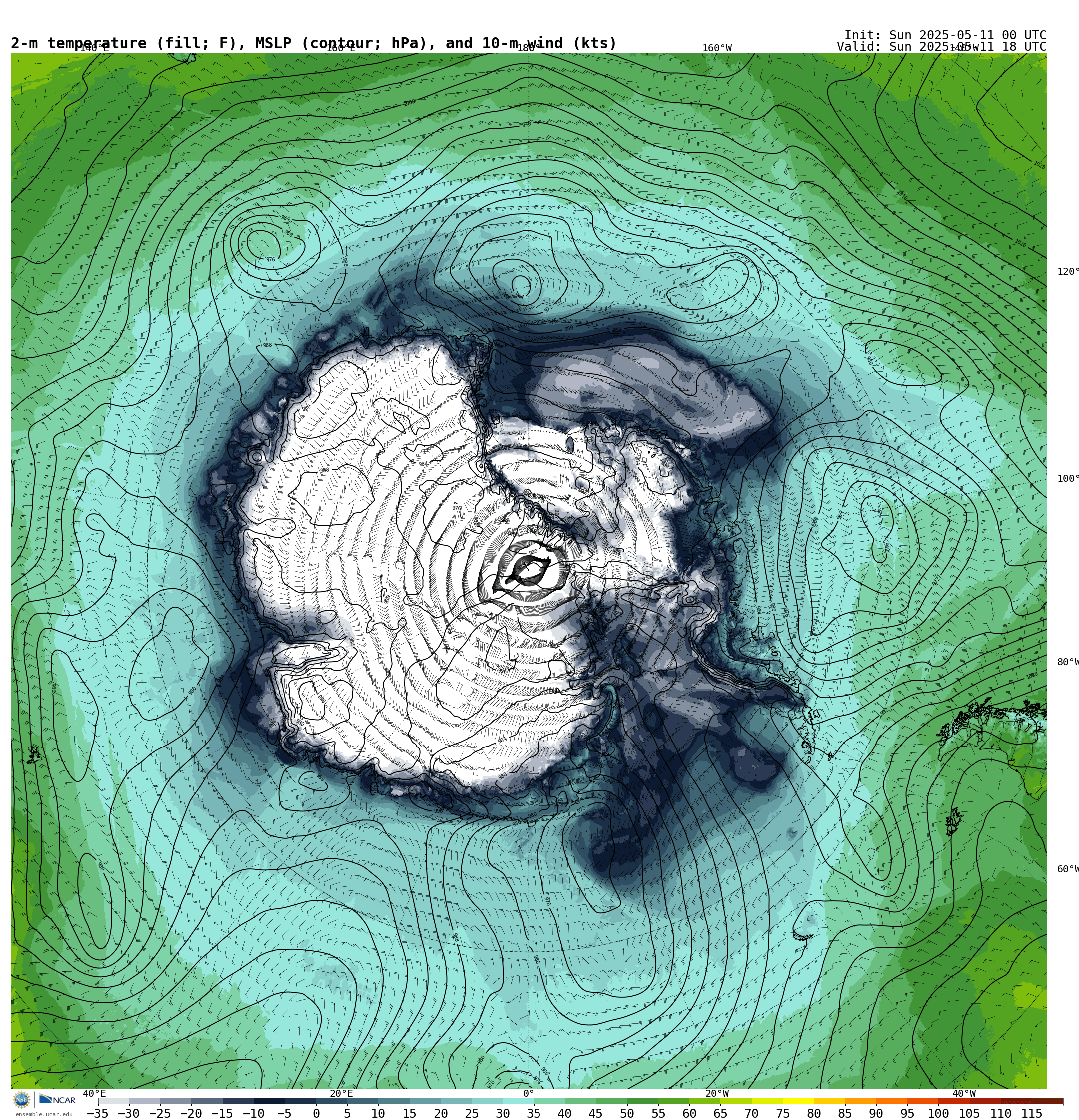Click the bottom longitude label '20°E'
1079x1120 pixels.
click(341, 1093)
